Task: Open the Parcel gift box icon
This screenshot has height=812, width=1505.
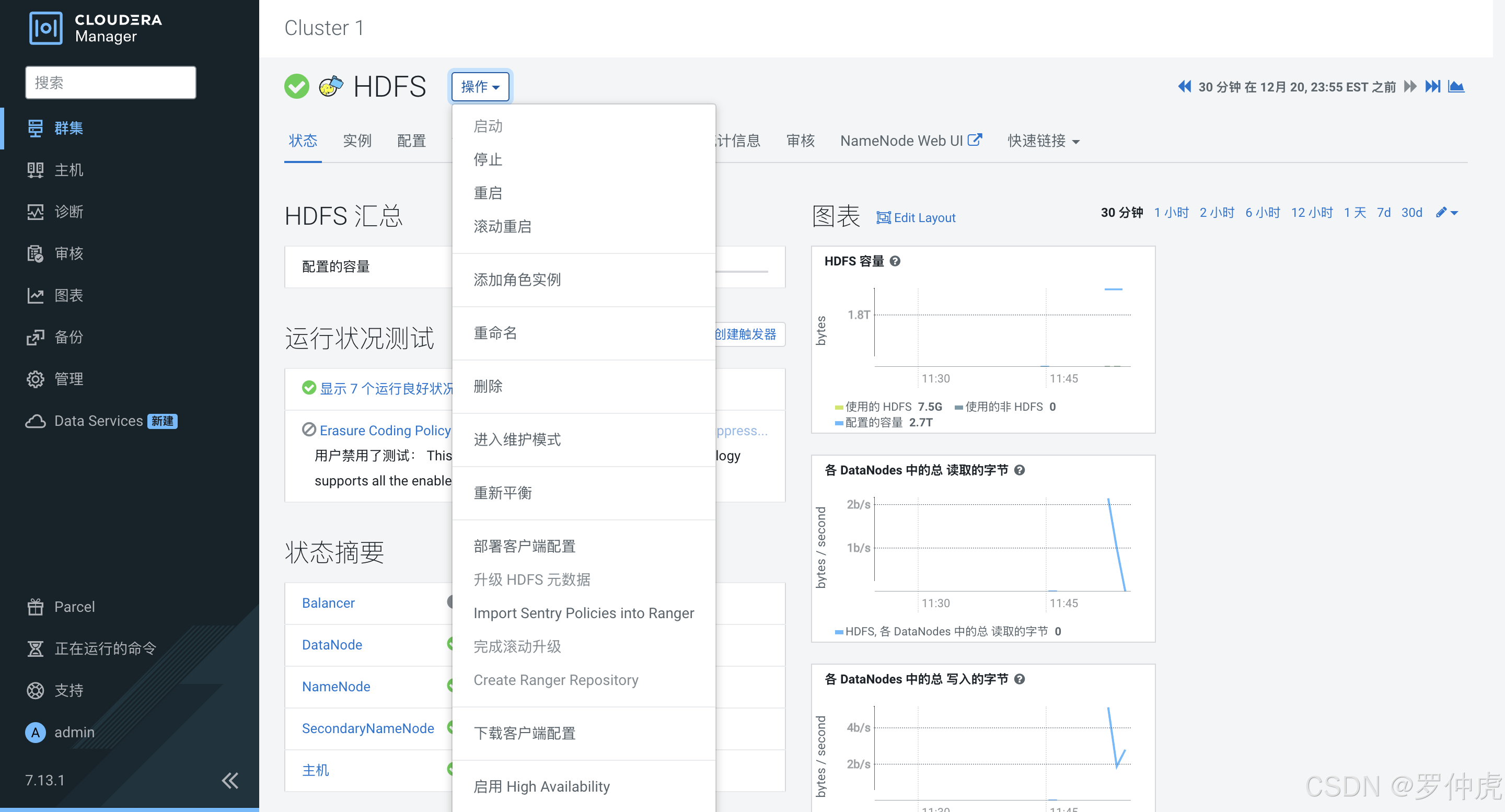Action: (x=35, y=607)
